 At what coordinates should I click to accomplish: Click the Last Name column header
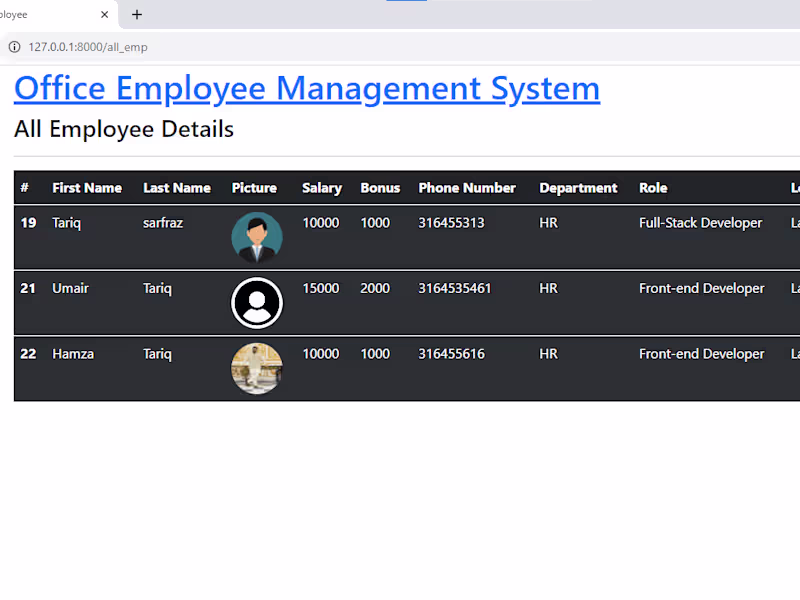[177, 188]
